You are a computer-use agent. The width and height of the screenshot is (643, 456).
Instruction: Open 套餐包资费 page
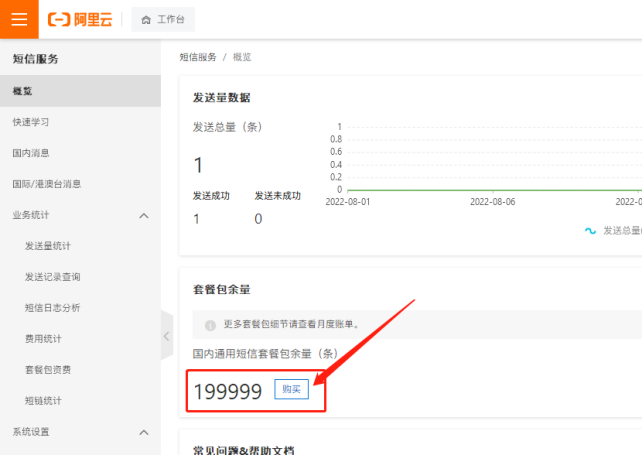pyautogui.click(x=48, y=369)
